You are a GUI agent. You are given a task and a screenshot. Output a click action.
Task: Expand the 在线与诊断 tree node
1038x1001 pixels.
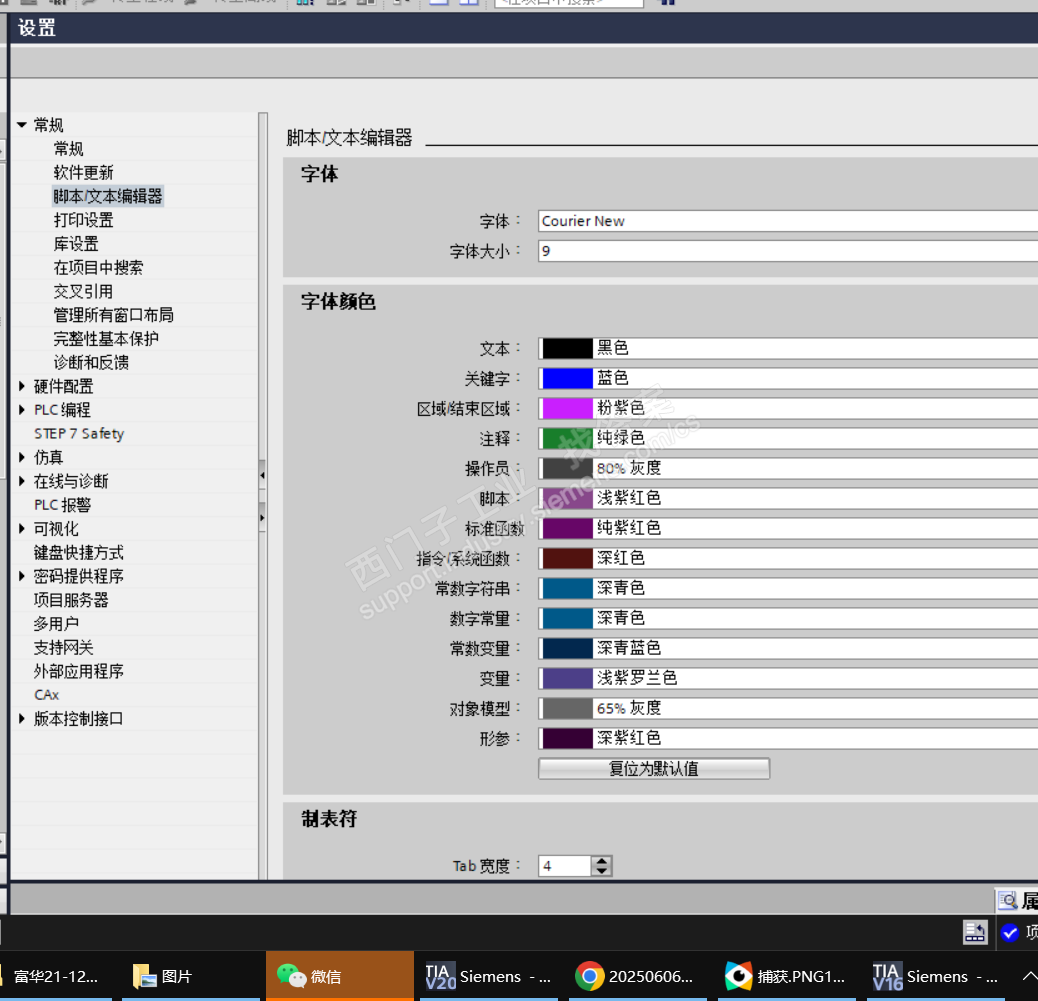[x=22, y=481]
